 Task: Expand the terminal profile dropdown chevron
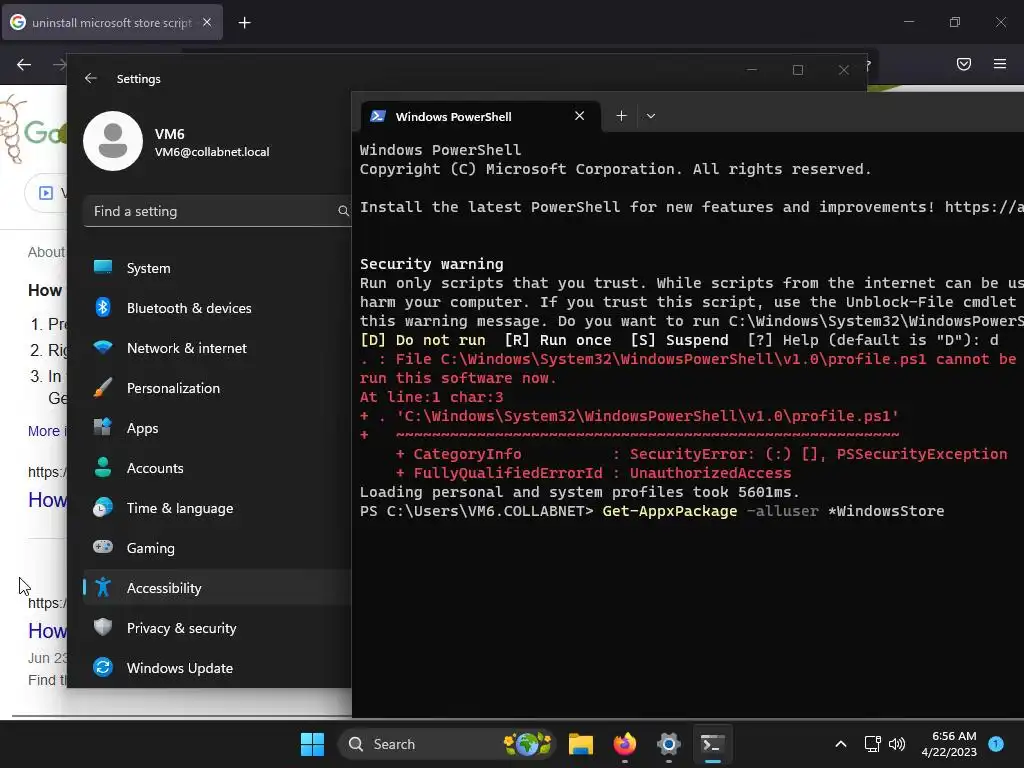click(650, 116)
